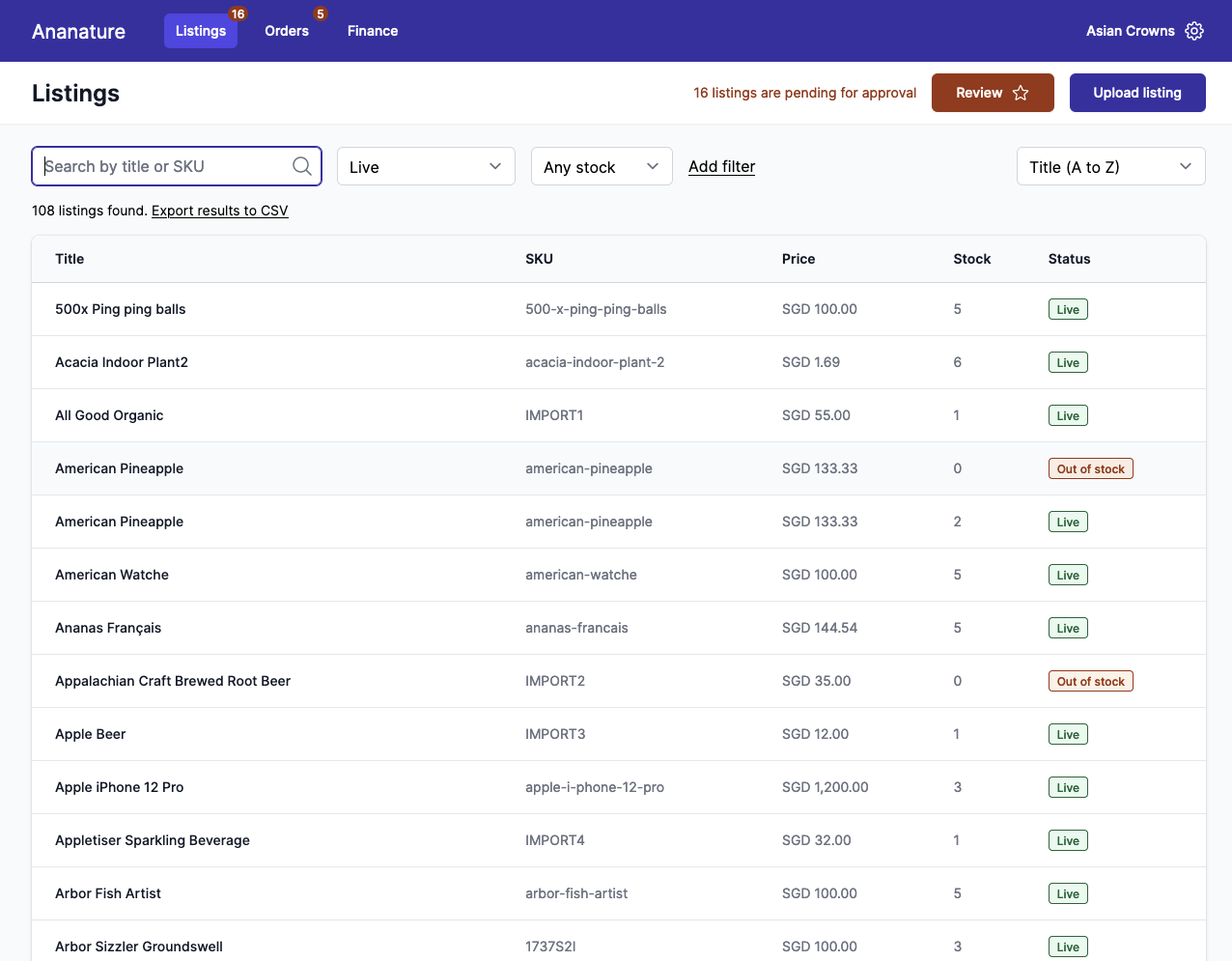Click the magnifier search icon
The height and width of the screenshot is (961, 1232).
pos(301,166)
